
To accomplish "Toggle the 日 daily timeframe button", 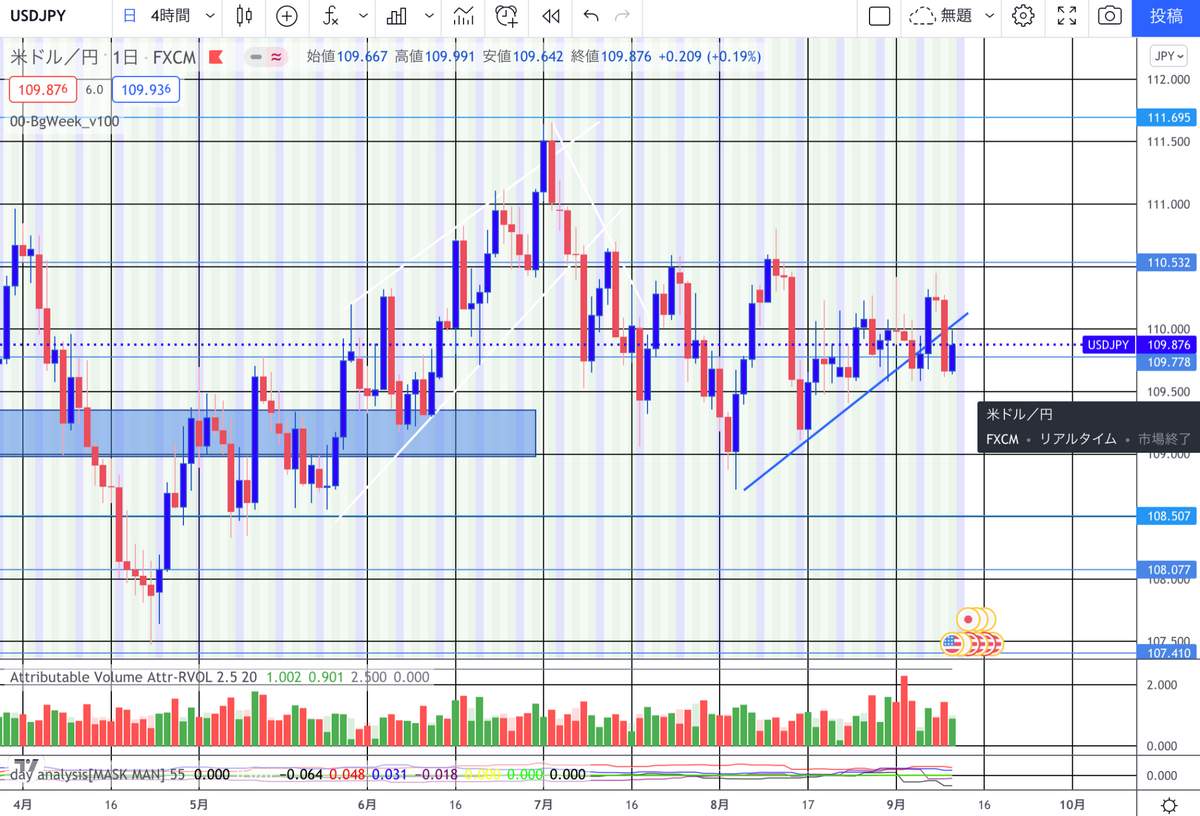I will click(129, 16).
